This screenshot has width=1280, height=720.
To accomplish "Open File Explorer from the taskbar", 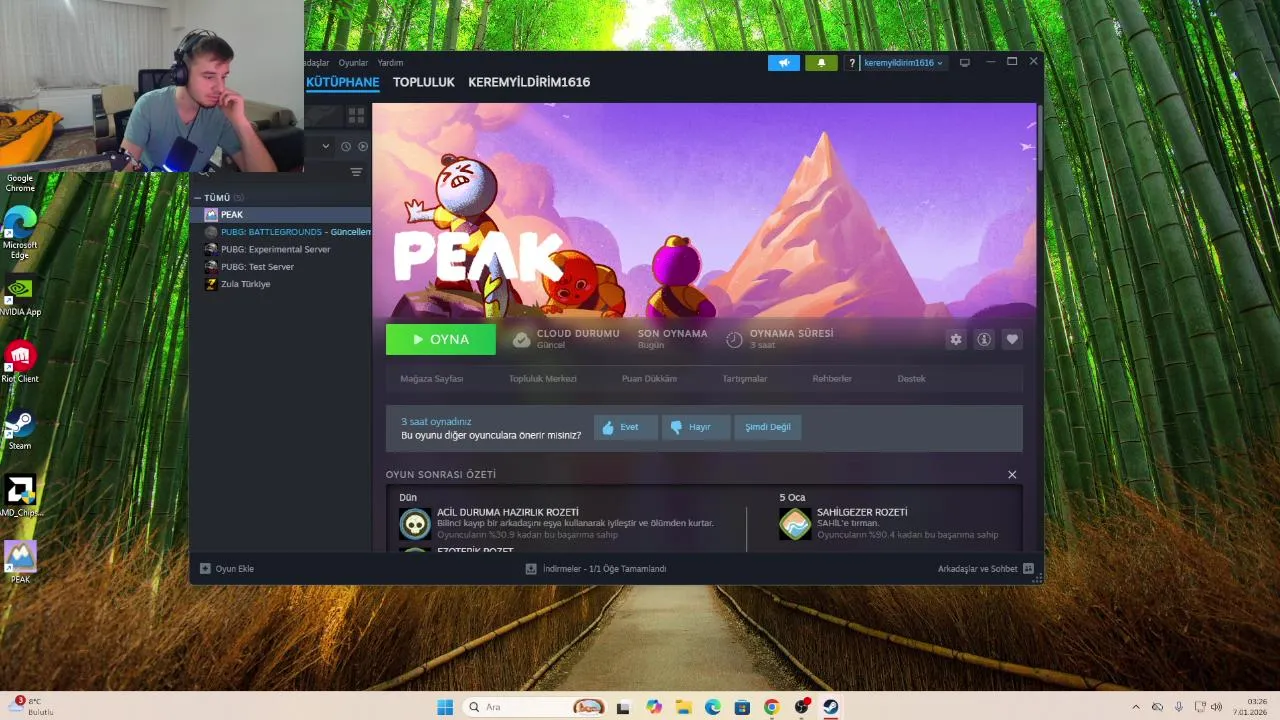I will coord(683,707).
